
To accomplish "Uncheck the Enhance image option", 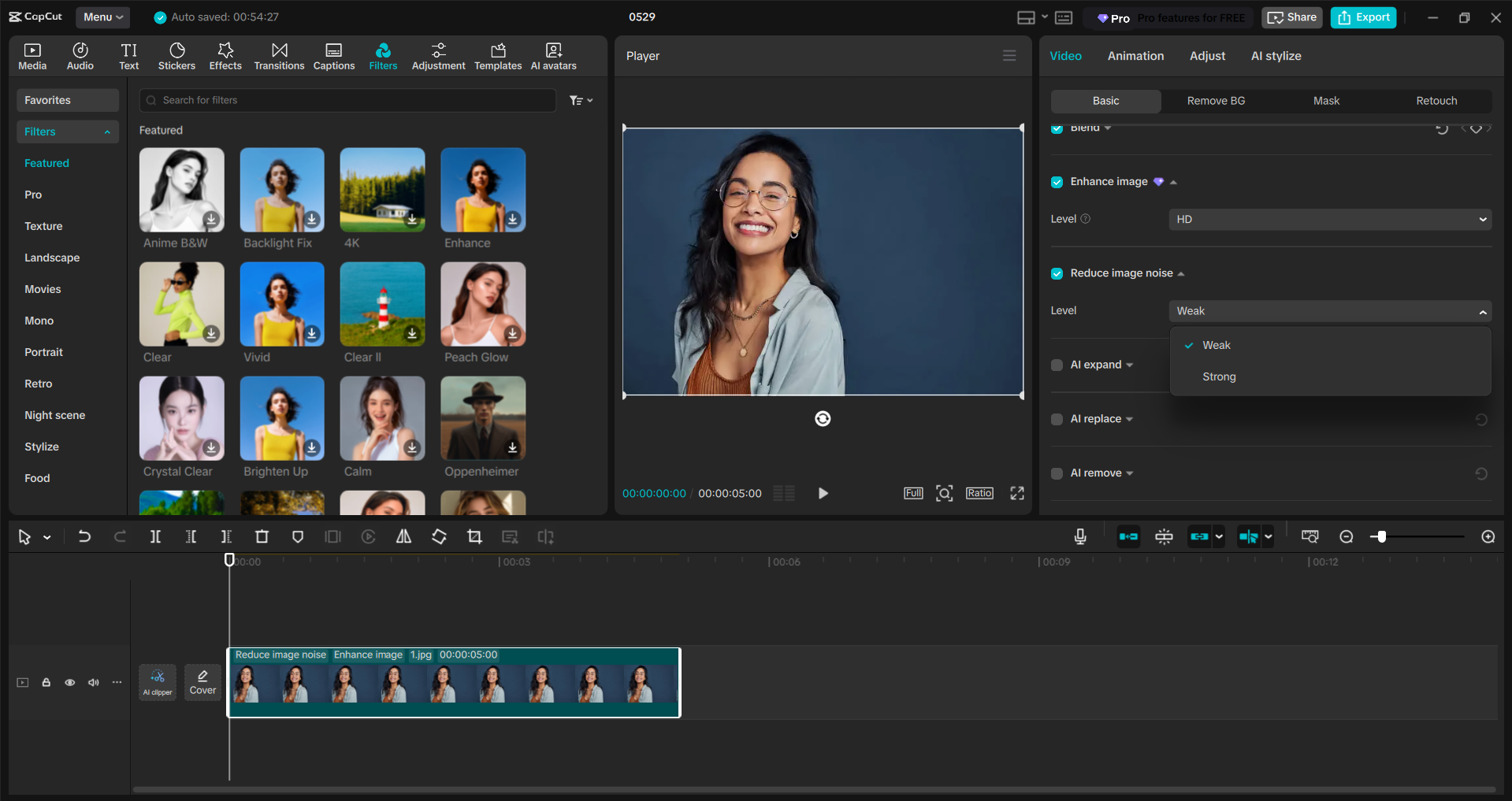I will 1057,181.
